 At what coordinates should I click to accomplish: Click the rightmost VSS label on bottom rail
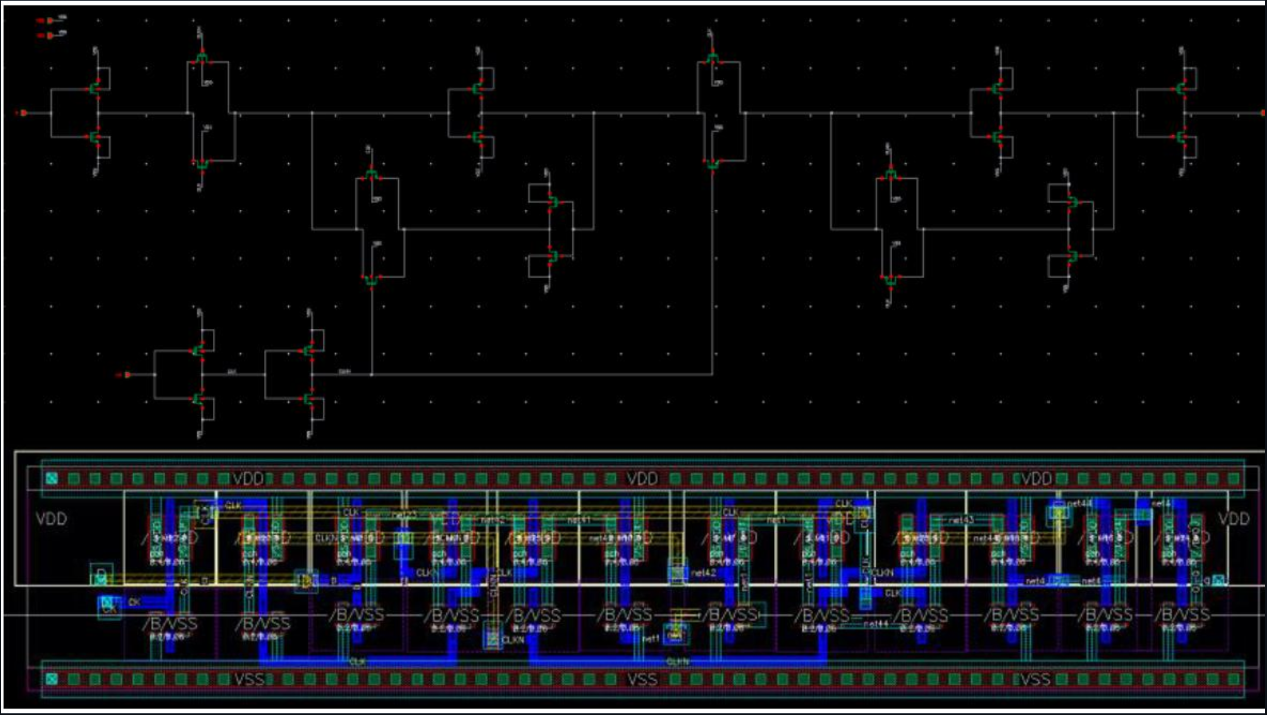tap(1035, 680)
